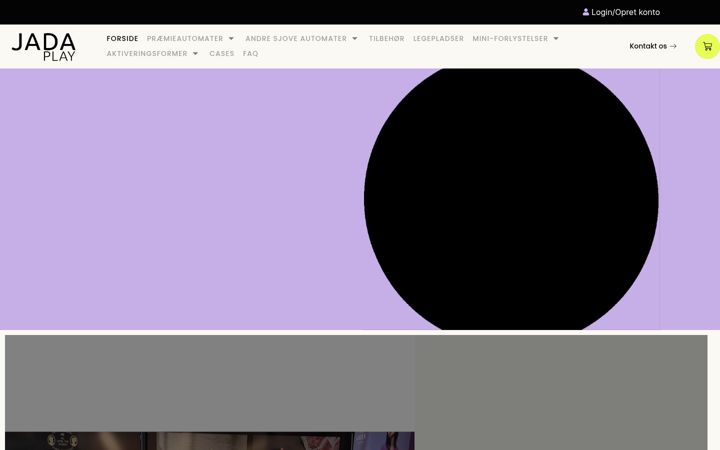The width and height of the screenshot is (720, 450).
Task: Open the Legepladser menu item
Action: (438, 39)
